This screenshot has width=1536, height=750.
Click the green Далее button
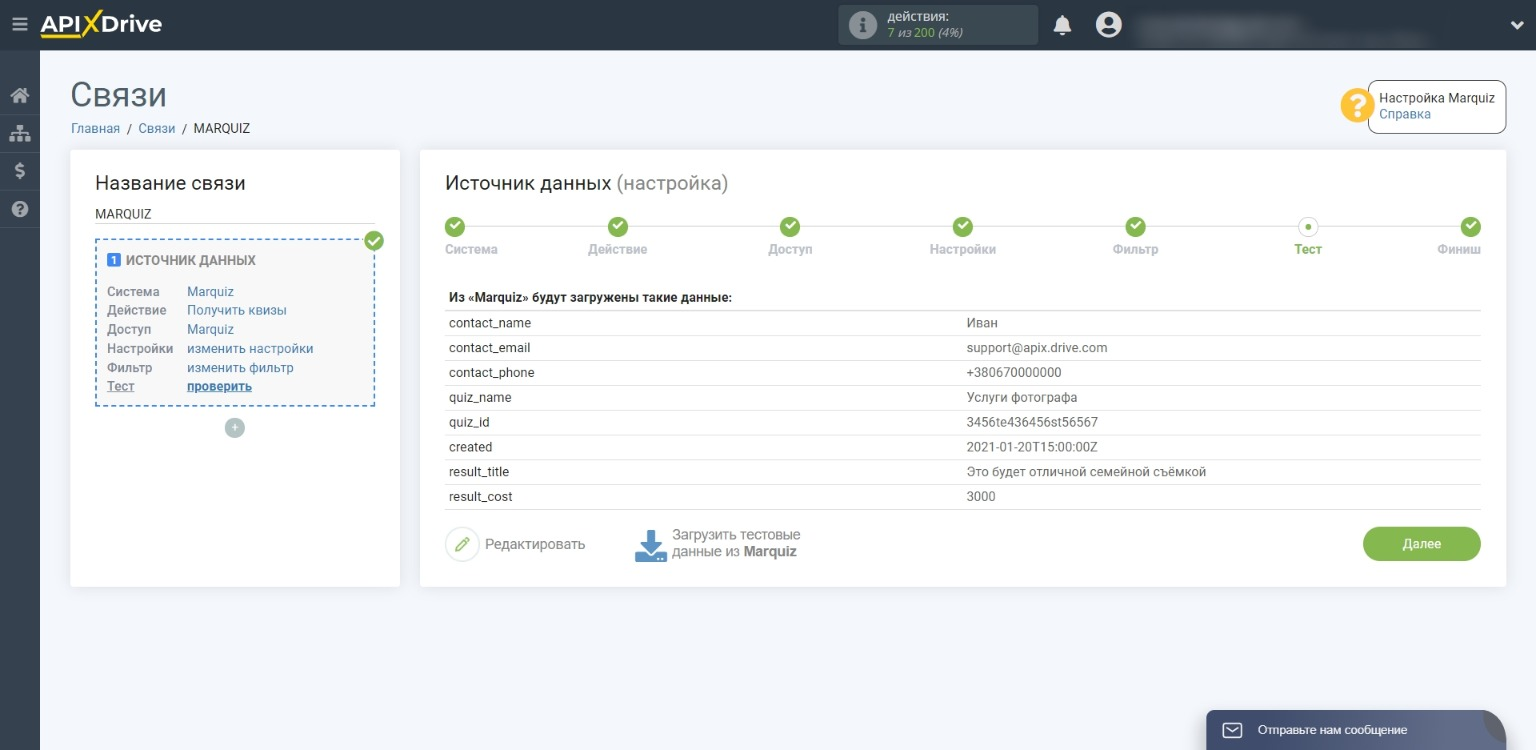(x=1421, y=544)
